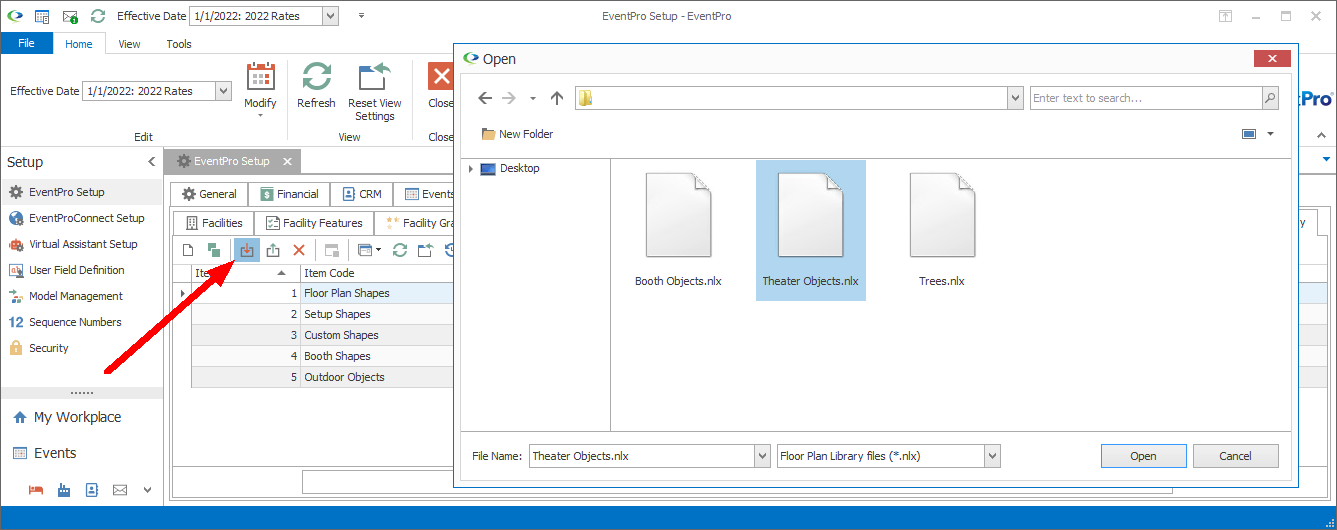Click Cancel in the Open dialog
The image size is (1337, 530).
[x=1236, y=456]
